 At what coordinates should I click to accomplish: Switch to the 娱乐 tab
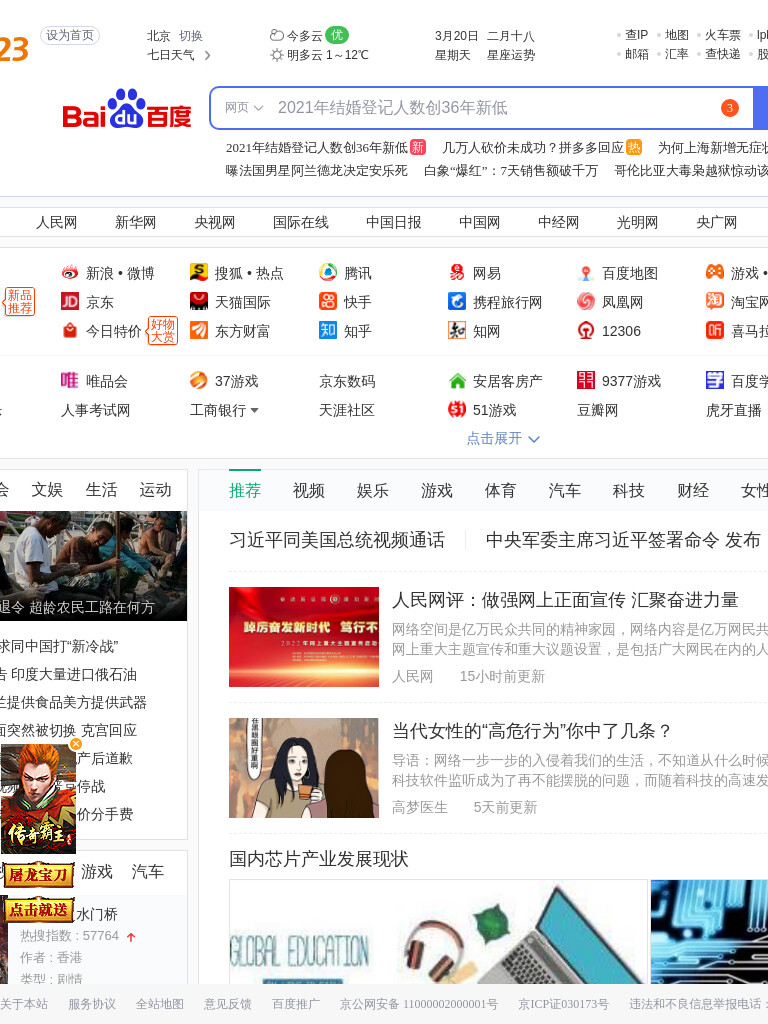(x=373, y=490)
